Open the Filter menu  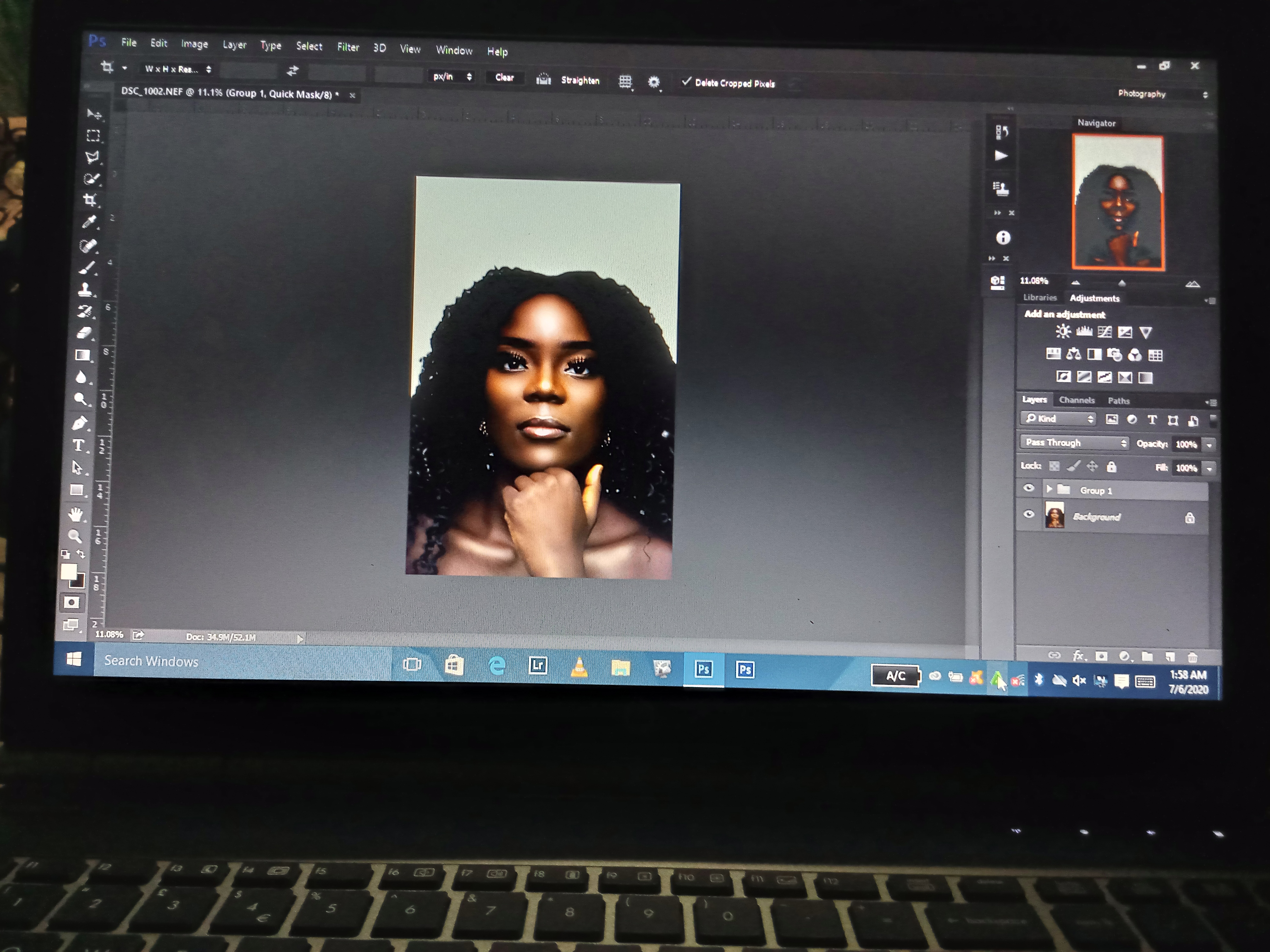pyautogui.click(x=348, y=47)
